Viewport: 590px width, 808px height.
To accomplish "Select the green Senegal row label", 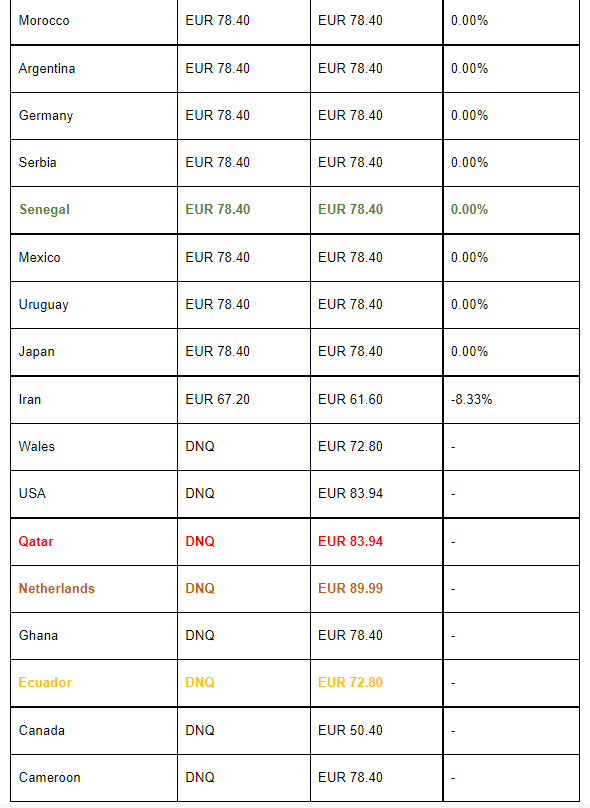I will [44, 210].
